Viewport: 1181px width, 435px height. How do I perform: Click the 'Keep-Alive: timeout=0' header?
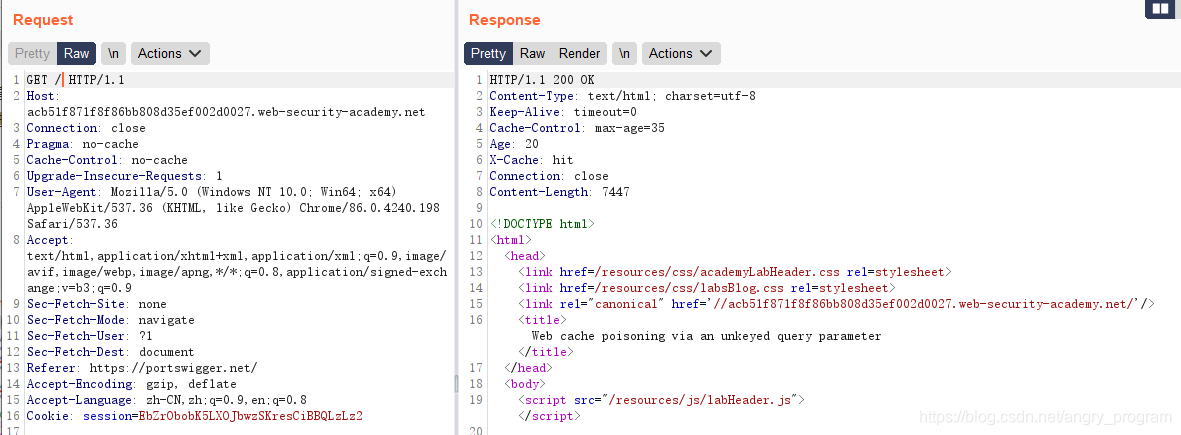point(563,112)
